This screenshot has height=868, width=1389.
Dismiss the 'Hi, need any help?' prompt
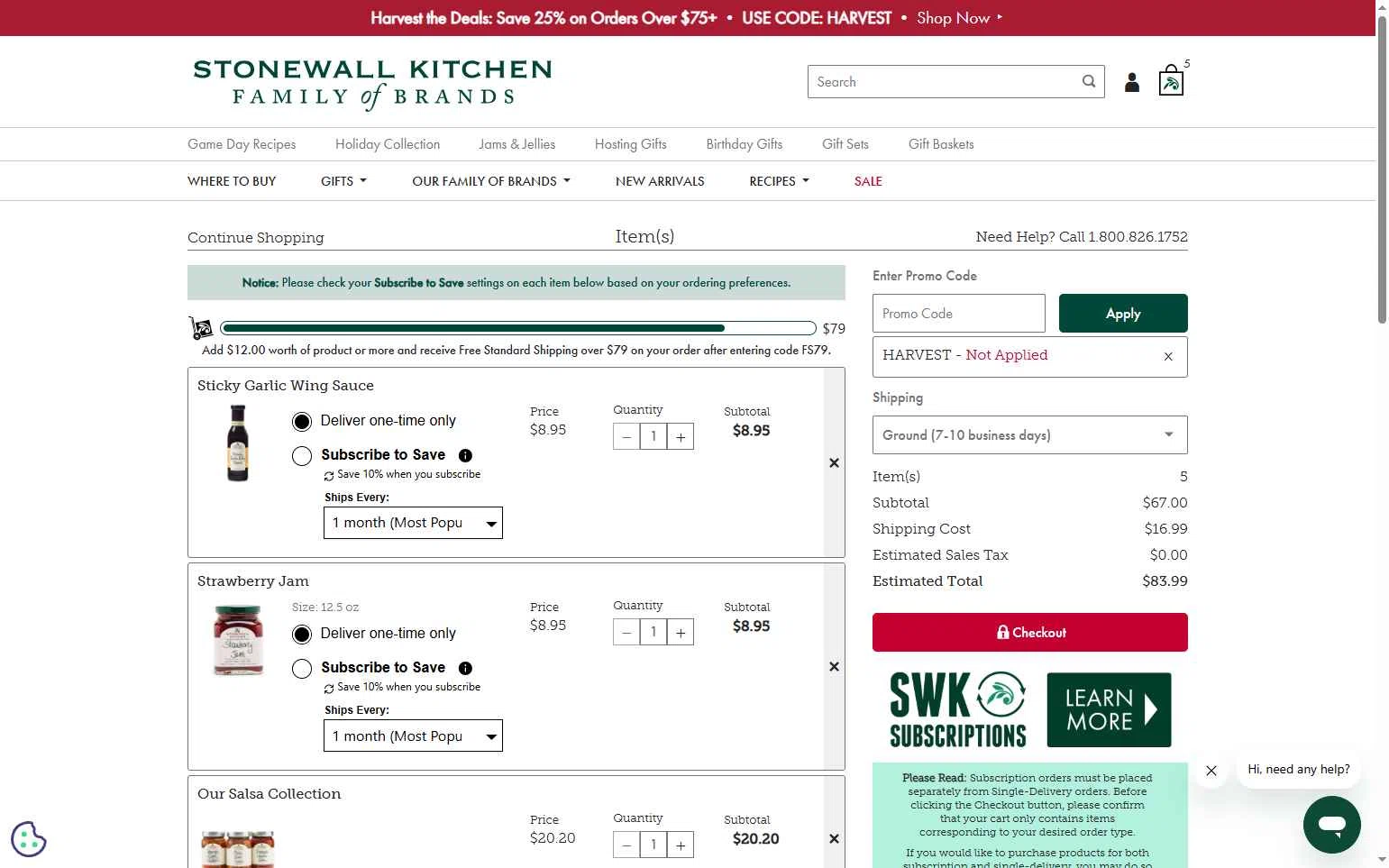coord(1211,771)
